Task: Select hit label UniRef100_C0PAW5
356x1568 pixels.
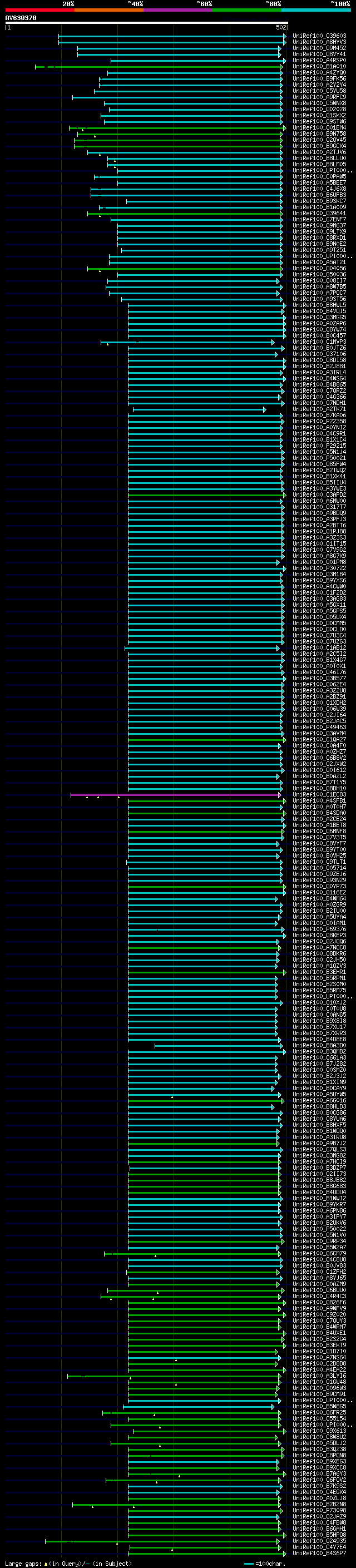Action: coord(319,176)
